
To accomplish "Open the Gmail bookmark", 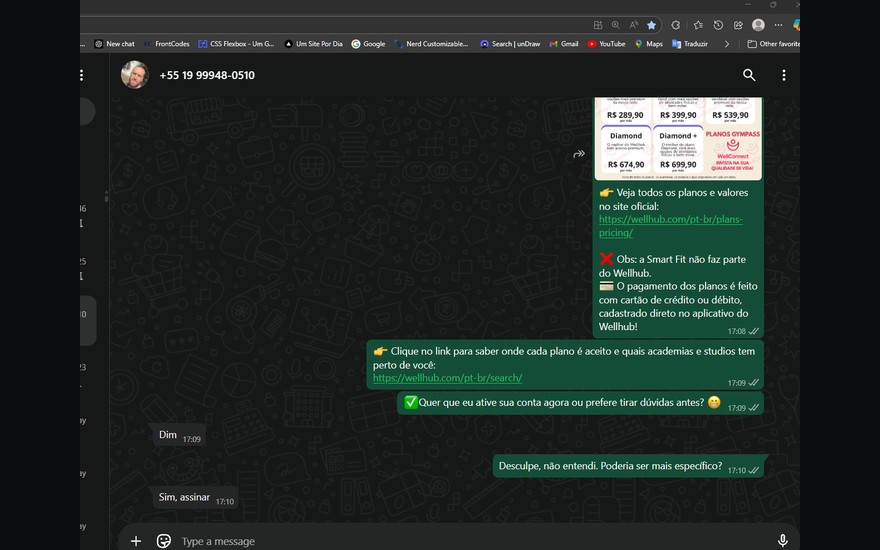I will tap(563, 44).
